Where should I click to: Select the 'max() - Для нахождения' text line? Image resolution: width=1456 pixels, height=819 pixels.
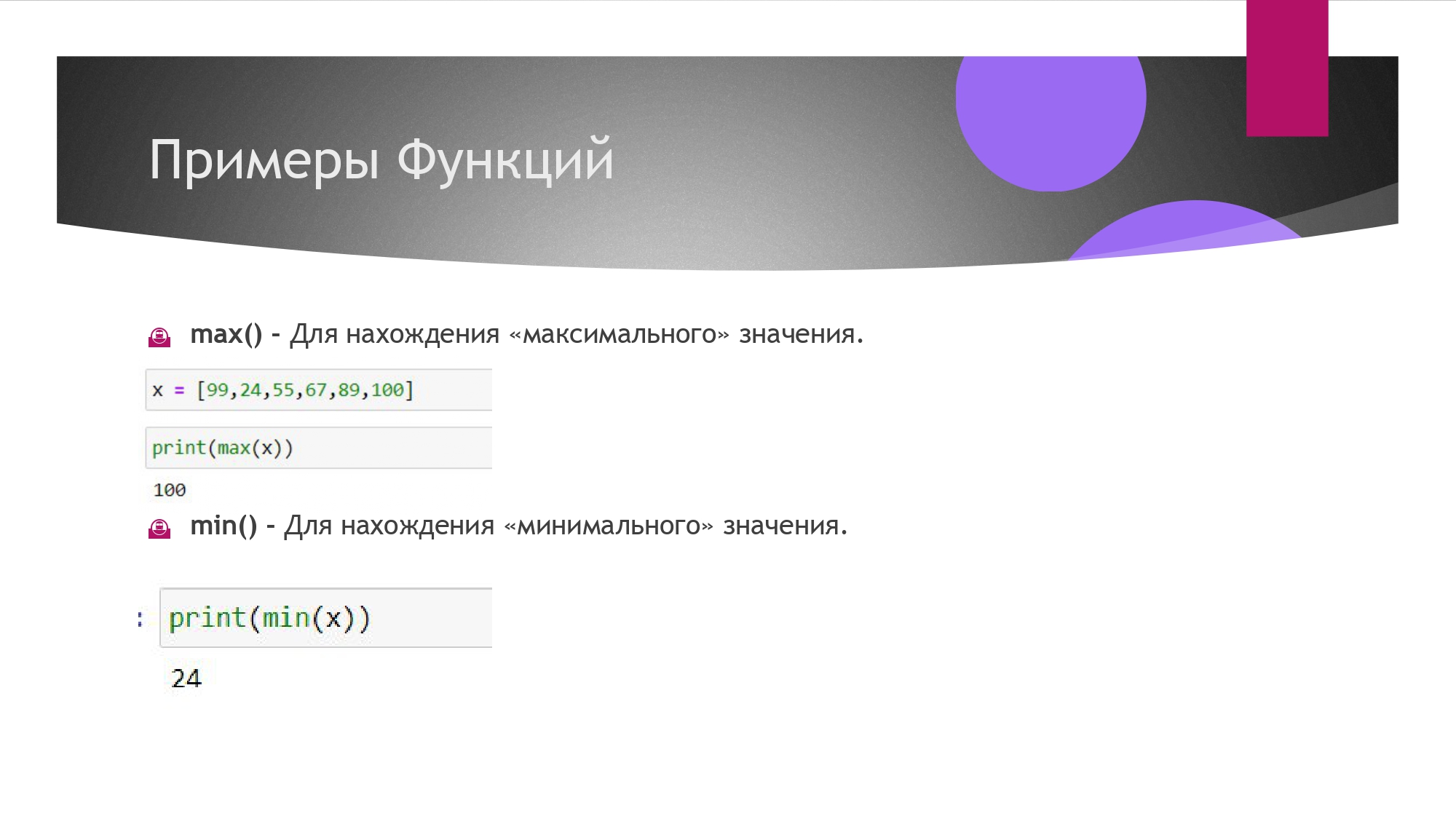[x=526, y=334]
